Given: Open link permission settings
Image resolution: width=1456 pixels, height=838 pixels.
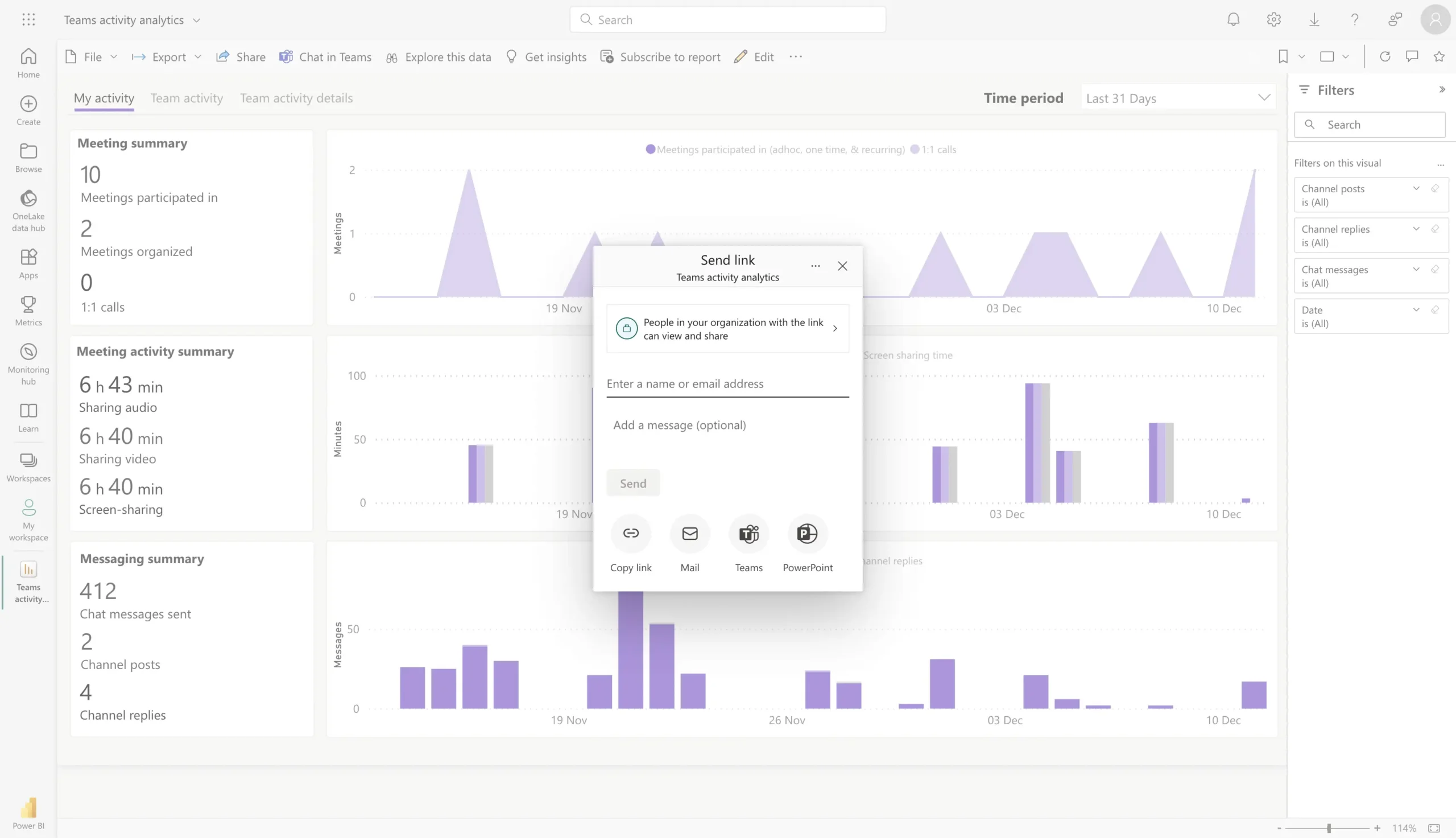Looking at the screenshot, I should pyautogui.click(x=727, y=329).
